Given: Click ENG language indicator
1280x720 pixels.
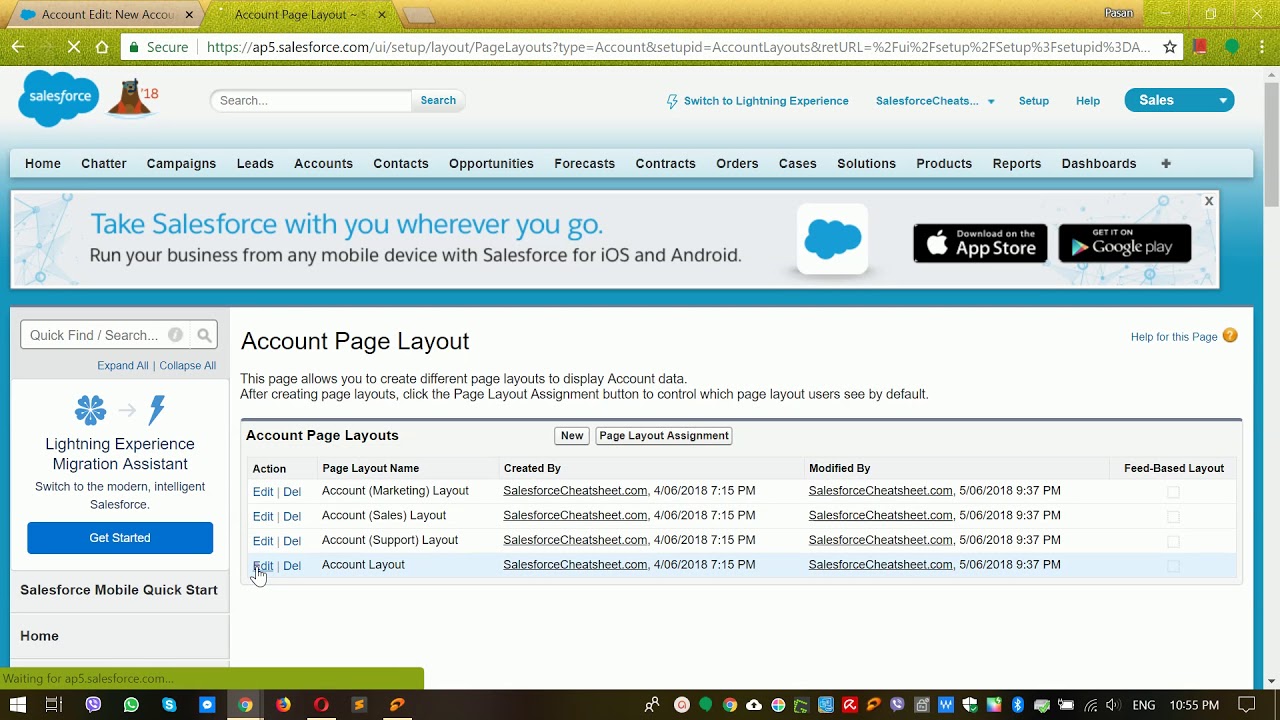Looking at the screenshot, I should click(x=1142, y=705).
